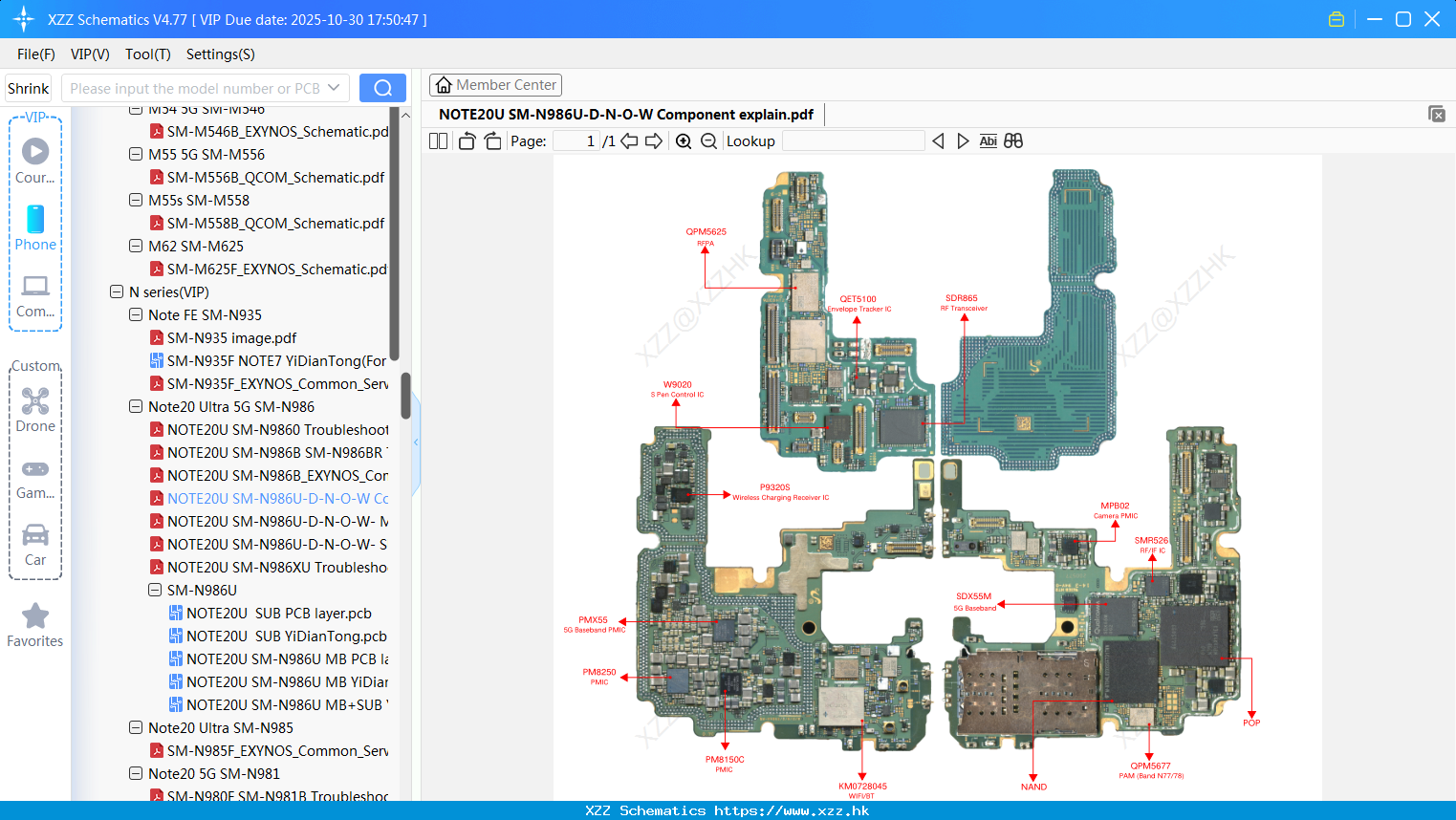Open NOTE20U SM-N986U MB+SUB file
Screen dimensions: 1456x820
(x=278, y=704)
